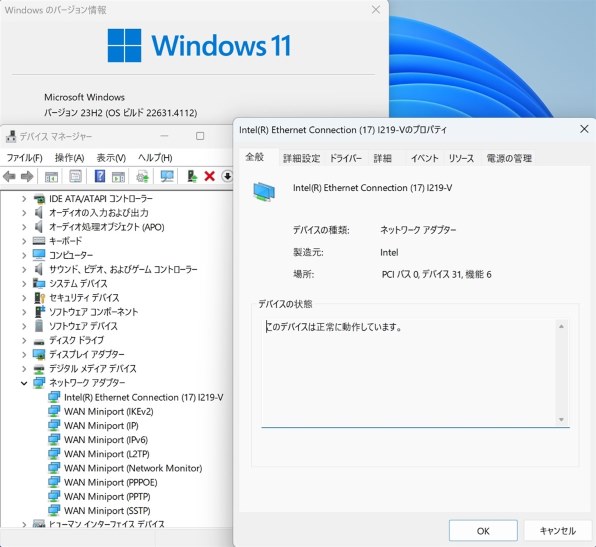Select WAN Miniport (IKEv2) adapter

[x=109, y=411]
